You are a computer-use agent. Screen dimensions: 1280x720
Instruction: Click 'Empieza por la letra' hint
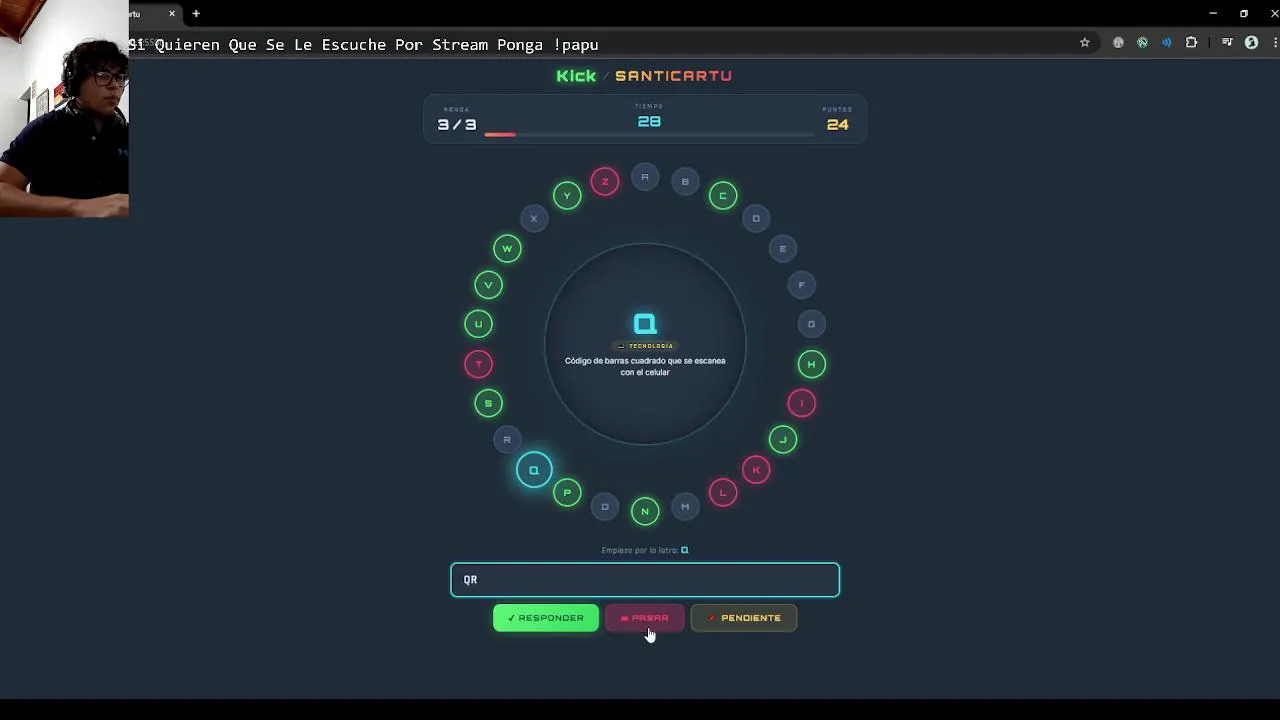pyautogui.click(x=645, y=550)
